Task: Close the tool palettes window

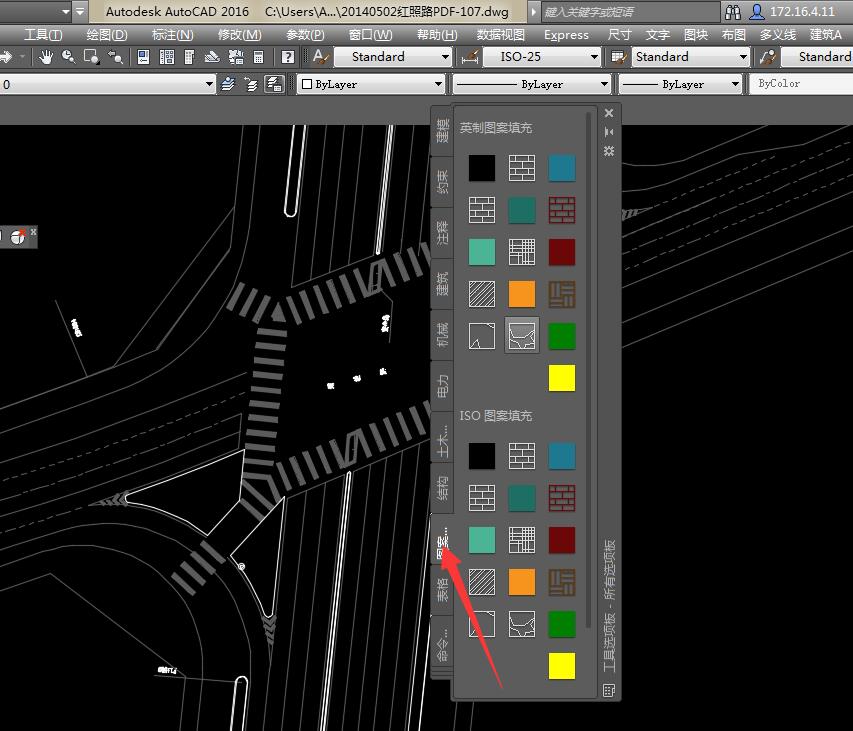Action: tap(609, 113)
